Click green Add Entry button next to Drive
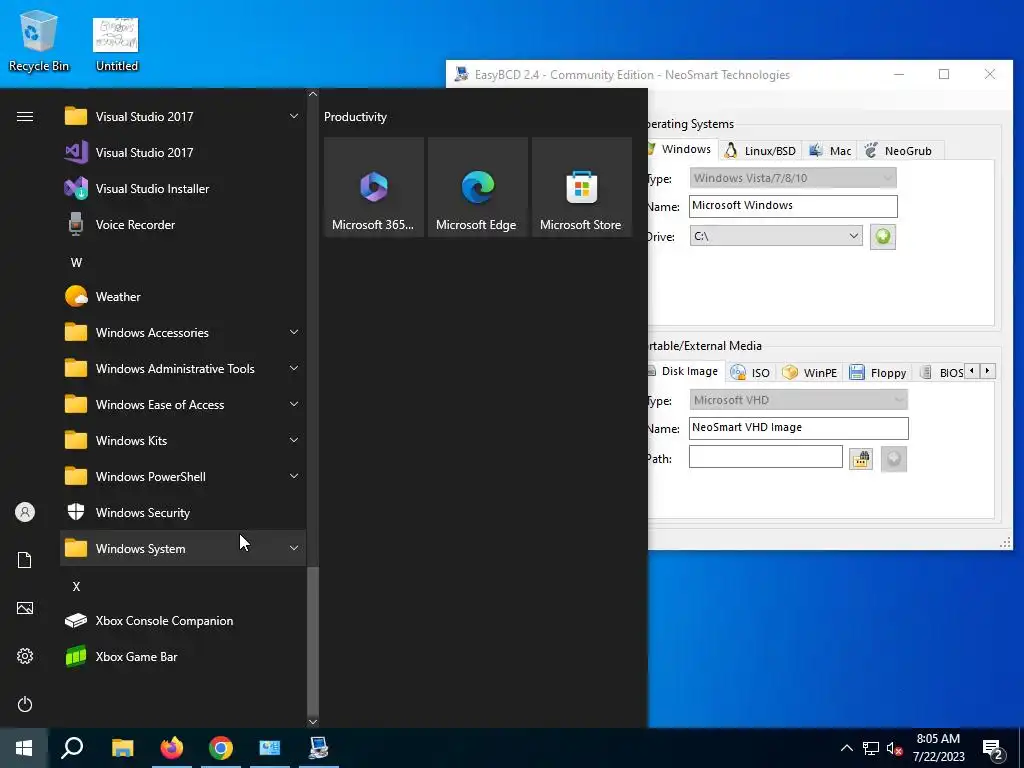 [882, 236]
